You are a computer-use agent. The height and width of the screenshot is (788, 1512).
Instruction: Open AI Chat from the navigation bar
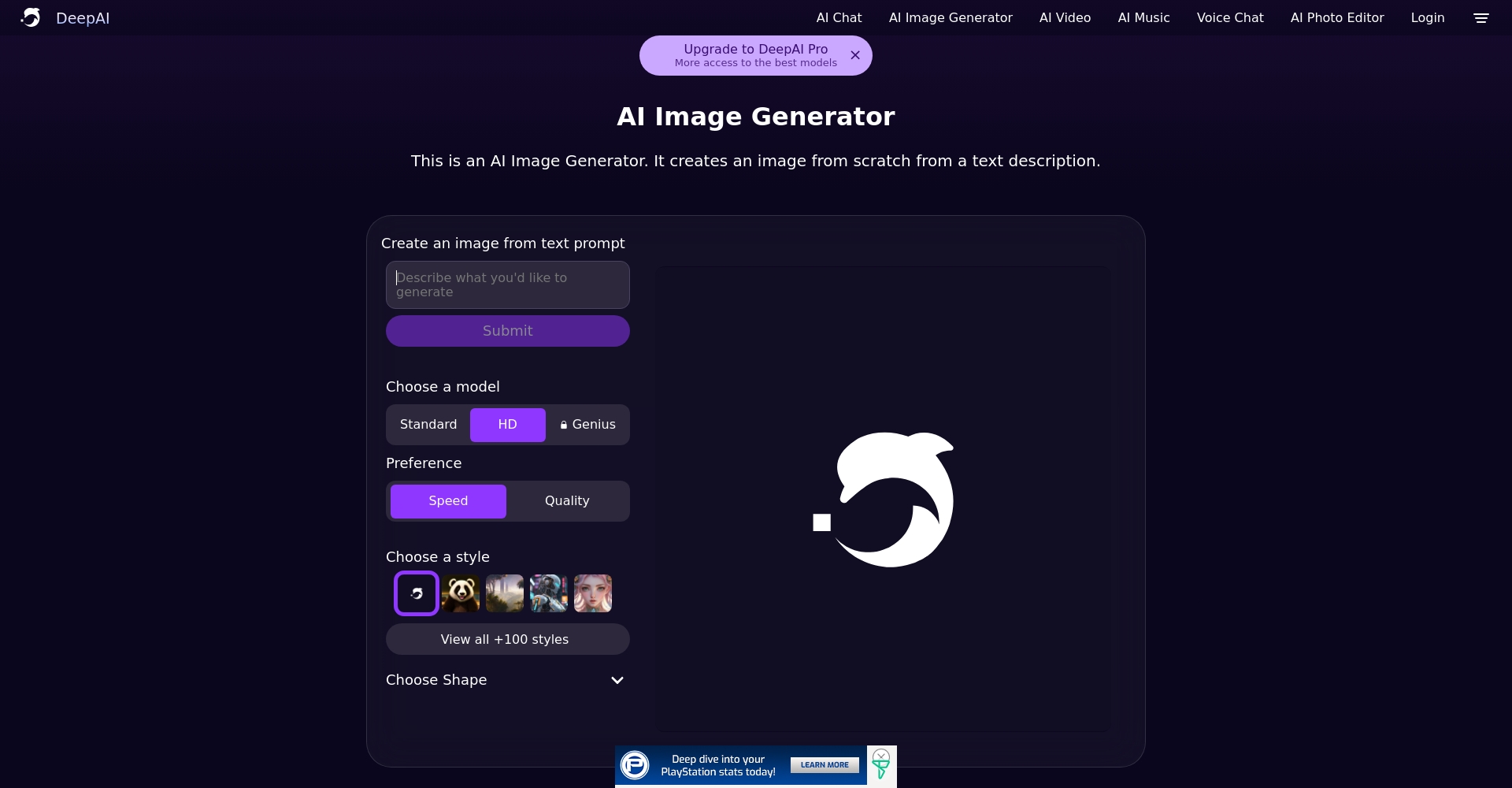839,17
